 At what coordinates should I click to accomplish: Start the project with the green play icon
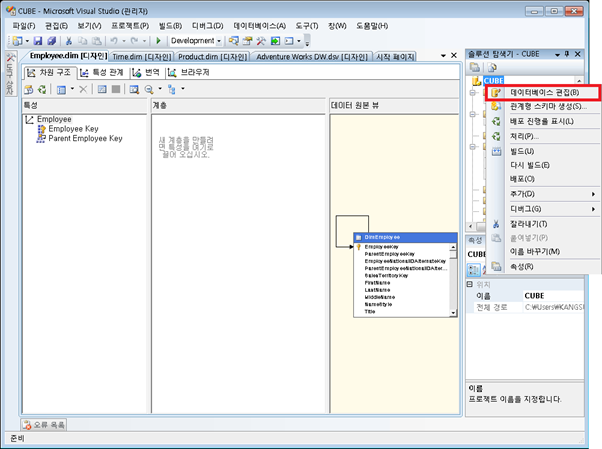tap(158, 41)
